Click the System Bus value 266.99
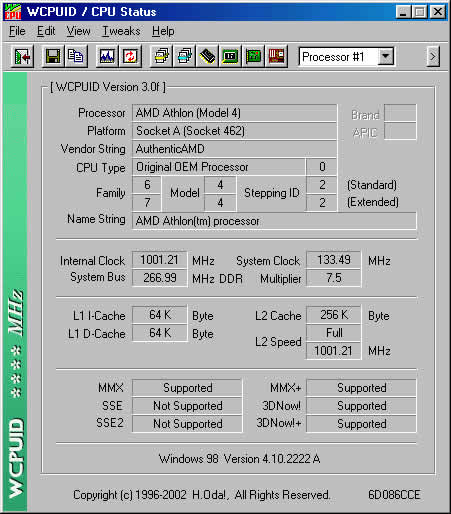The image size is (451, 514). tap(160, 278)
